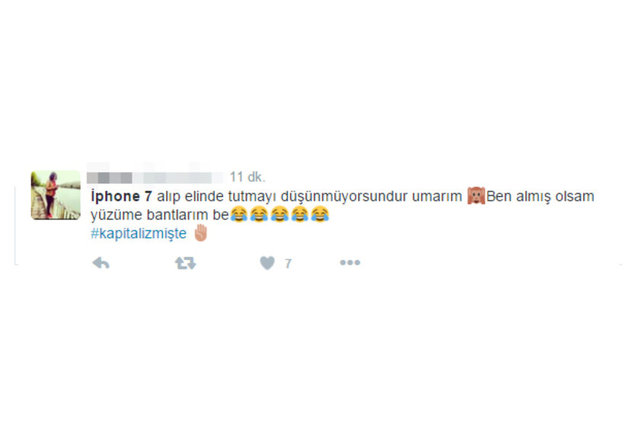Open more options via the three-dot icon

[350, 263]
